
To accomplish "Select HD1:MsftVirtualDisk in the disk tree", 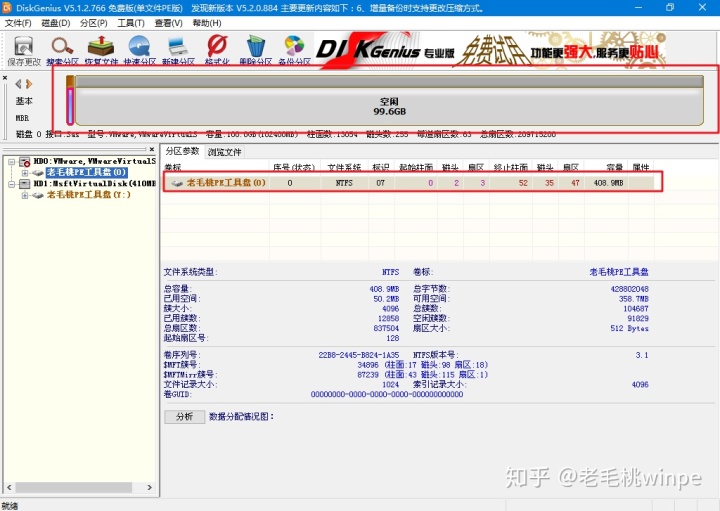I will click(x=95, y=184).
